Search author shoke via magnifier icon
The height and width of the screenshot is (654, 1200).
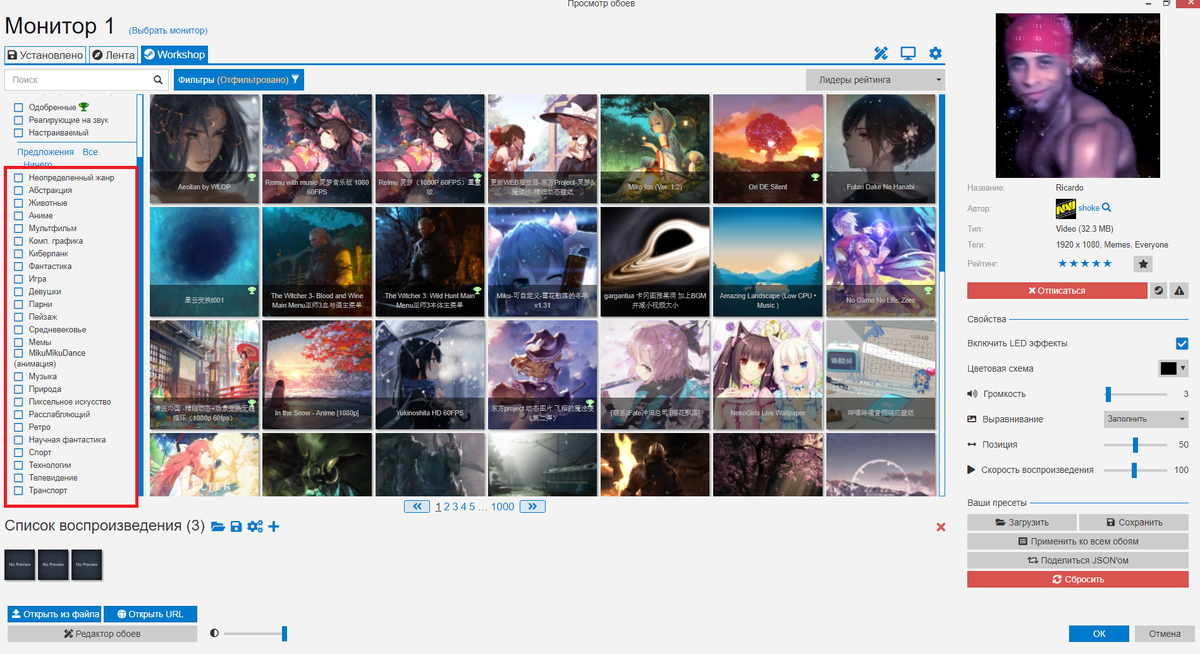1107,208
